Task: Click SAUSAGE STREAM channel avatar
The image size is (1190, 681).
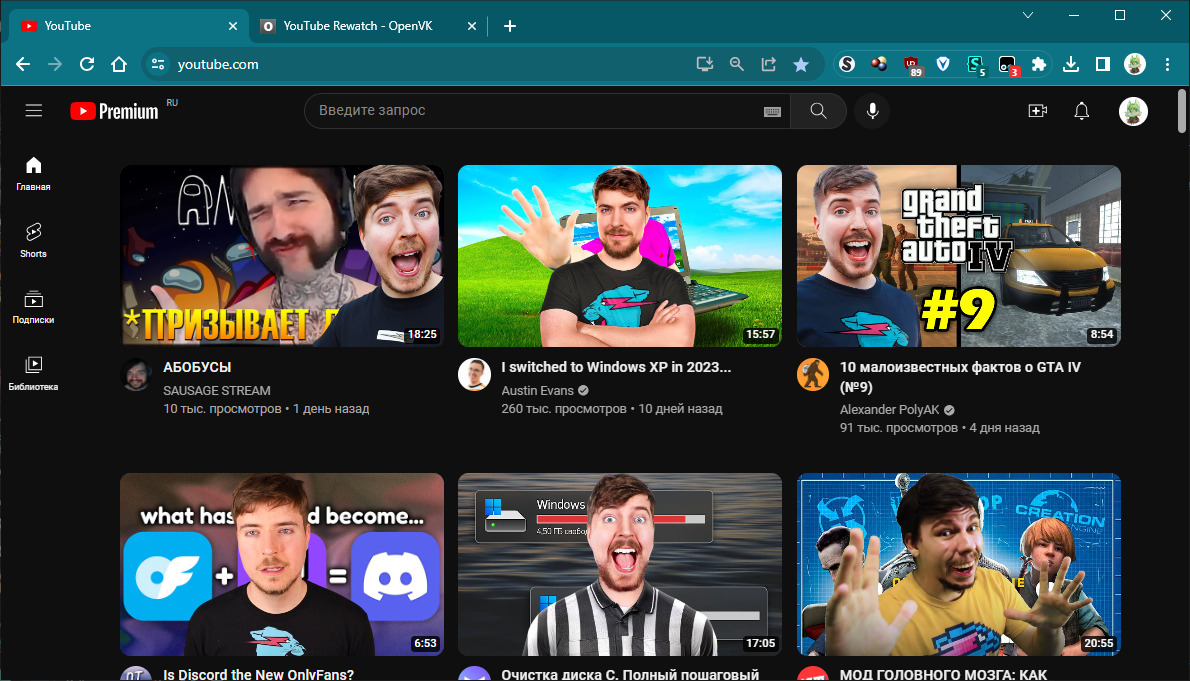Action: click(x=137, y=374)
